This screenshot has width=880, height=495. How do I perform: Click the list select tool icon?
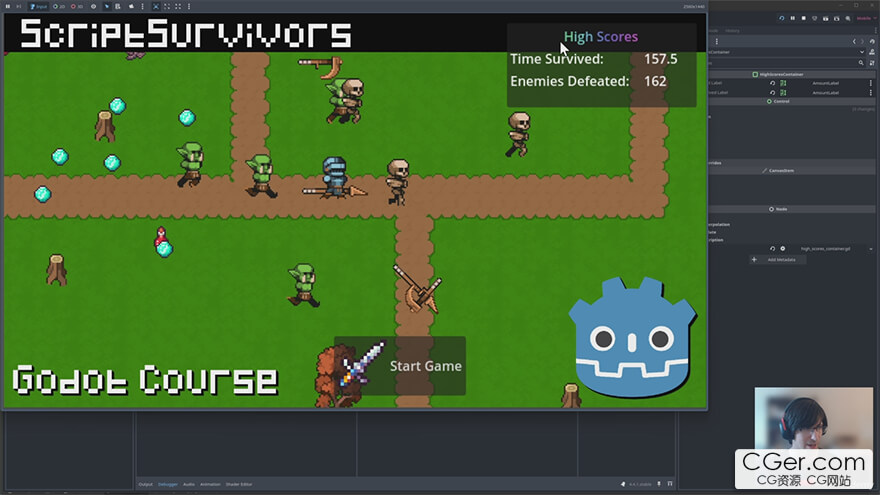pos(118,6)
